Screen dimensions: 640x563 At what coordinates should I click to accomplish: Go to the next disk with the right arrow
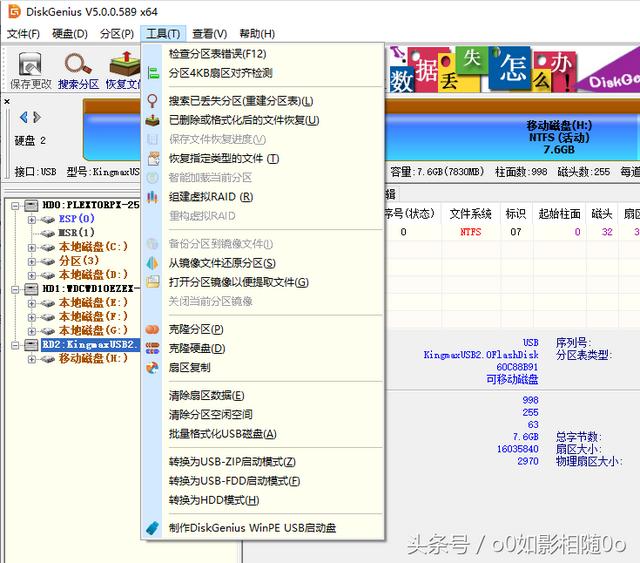(37, 118)
